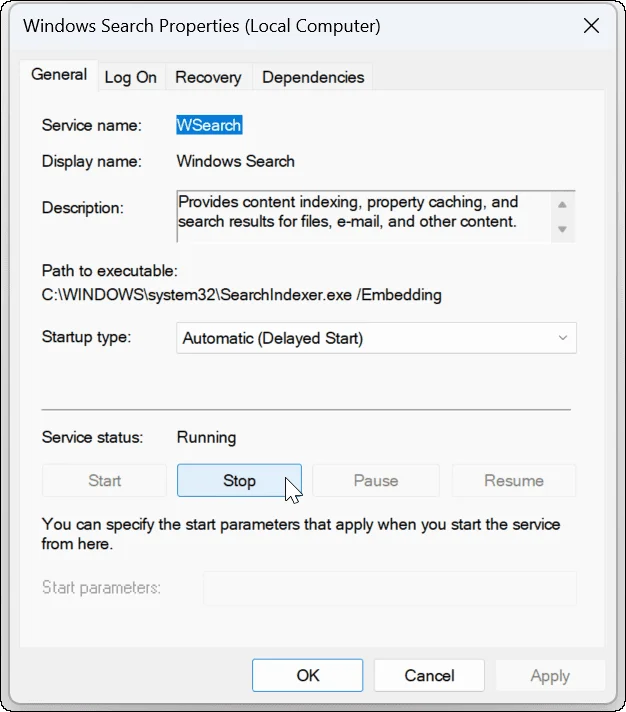
Task: Click the Start parameters input field
Action: [x=390, y=588]
